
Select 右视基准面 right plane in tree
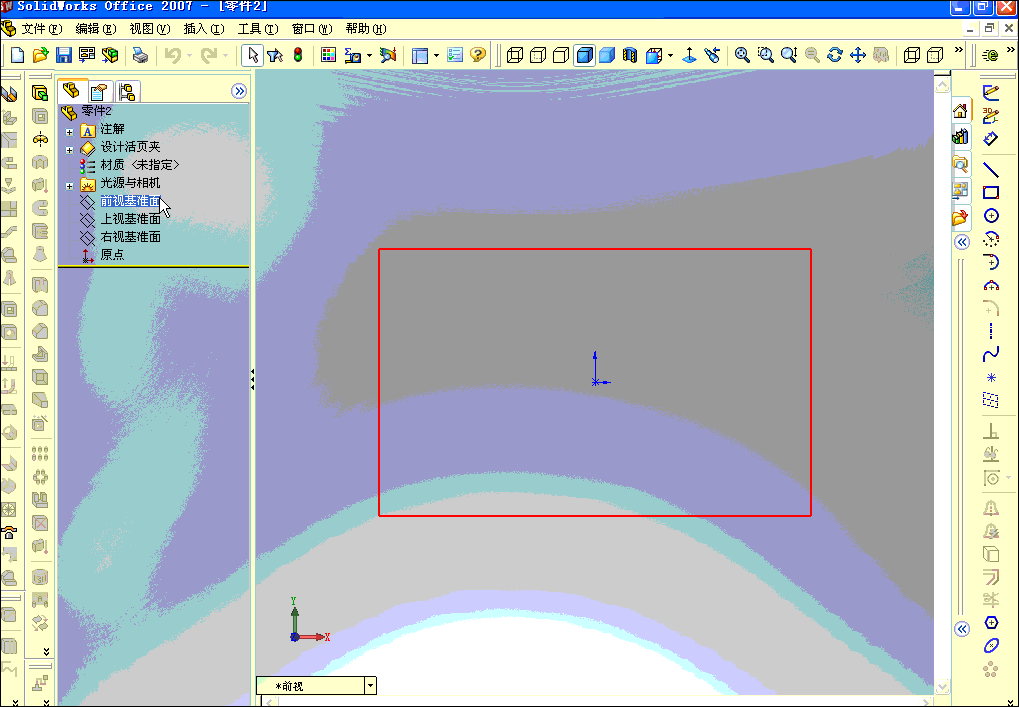[x=131, y=237]
